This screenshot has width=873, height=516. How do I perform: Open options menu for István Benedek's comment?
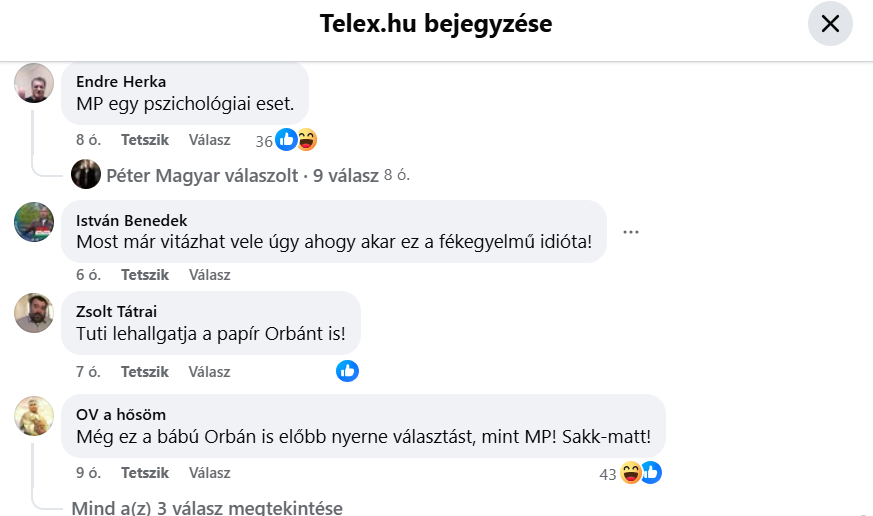[631, 232]
